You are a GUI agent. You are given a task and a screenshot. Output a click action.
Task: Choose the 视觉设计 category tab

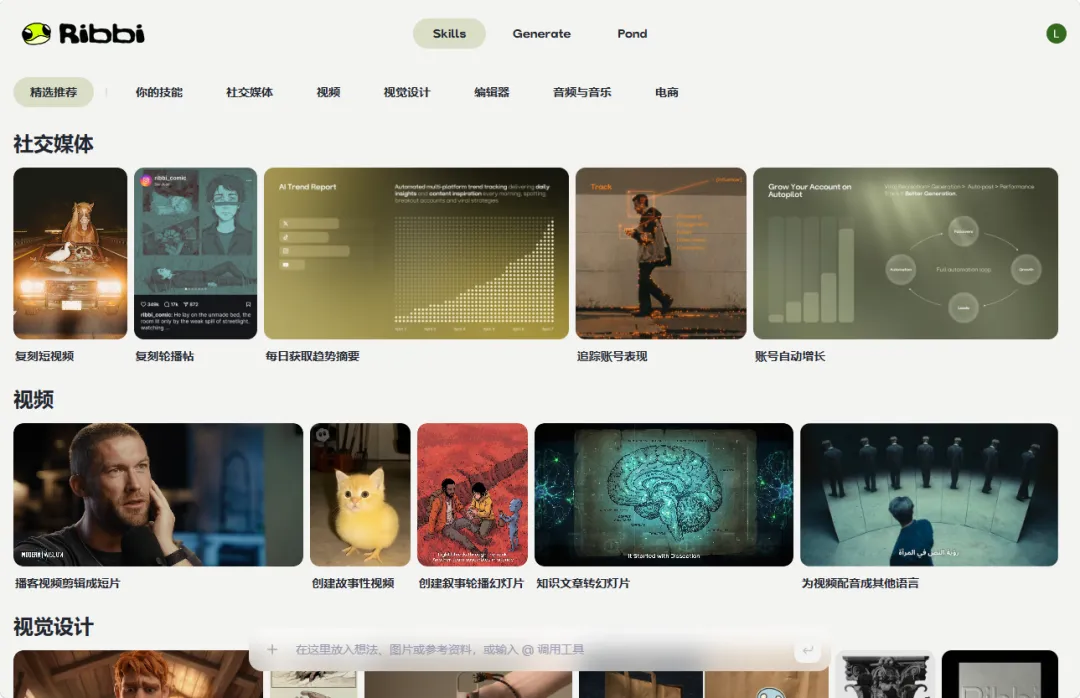(406, 92)
